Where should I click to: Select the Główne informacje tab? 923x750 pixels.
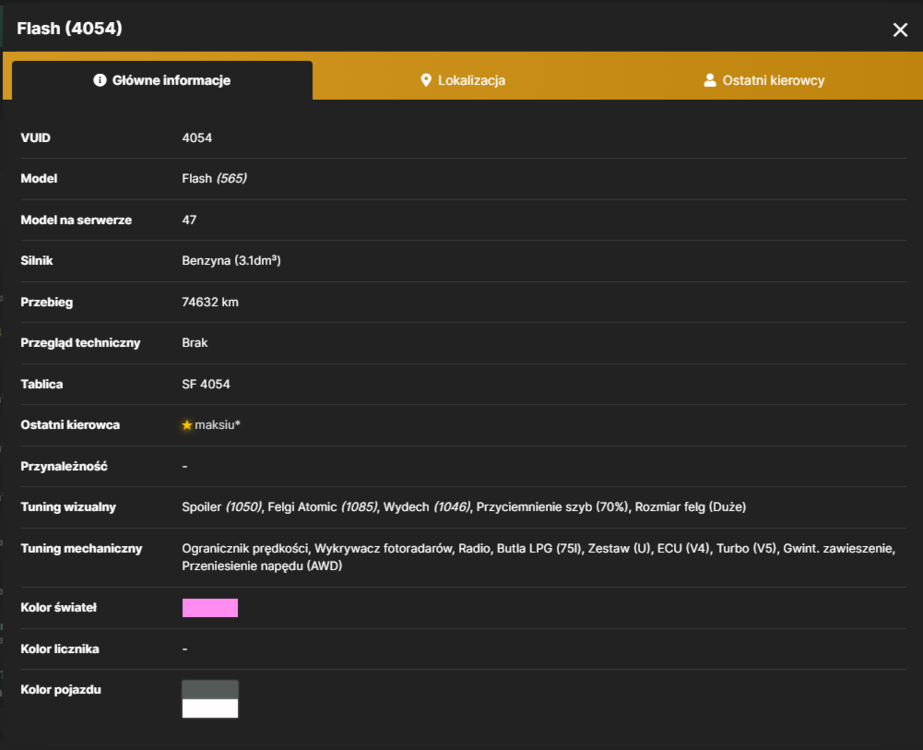[162, 81]
